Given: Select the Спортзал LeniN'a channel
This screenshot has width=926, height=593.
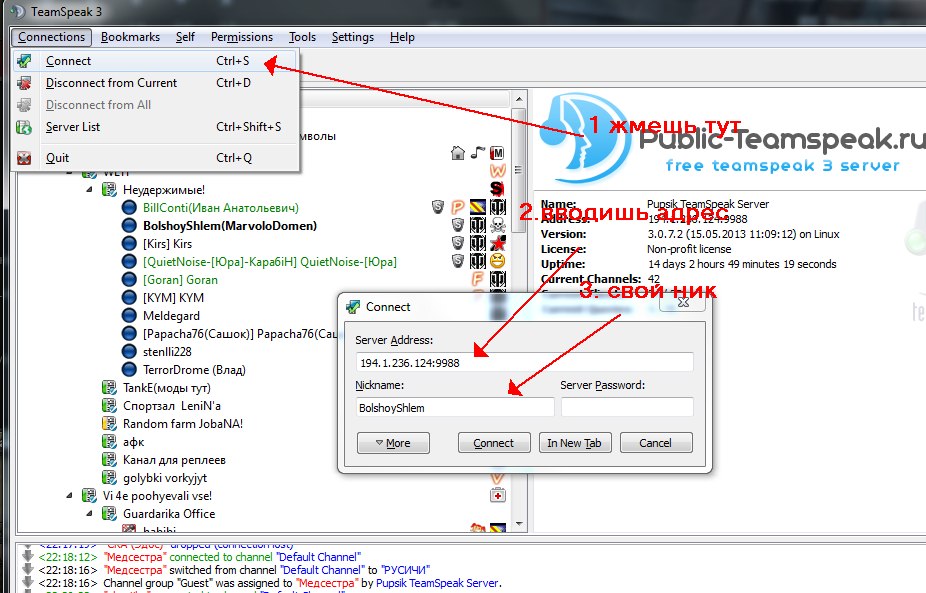Looking at the screenshot, I should (x=172, y=406).
